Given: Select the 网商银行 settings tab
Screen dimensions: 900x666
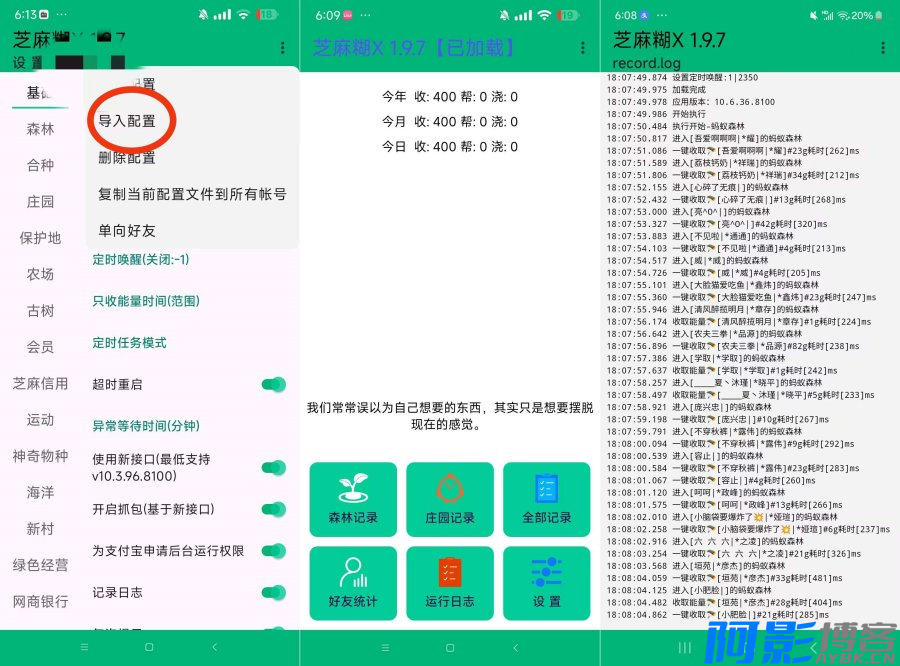Looking at the screenshot, I should [x=40, y=601].
